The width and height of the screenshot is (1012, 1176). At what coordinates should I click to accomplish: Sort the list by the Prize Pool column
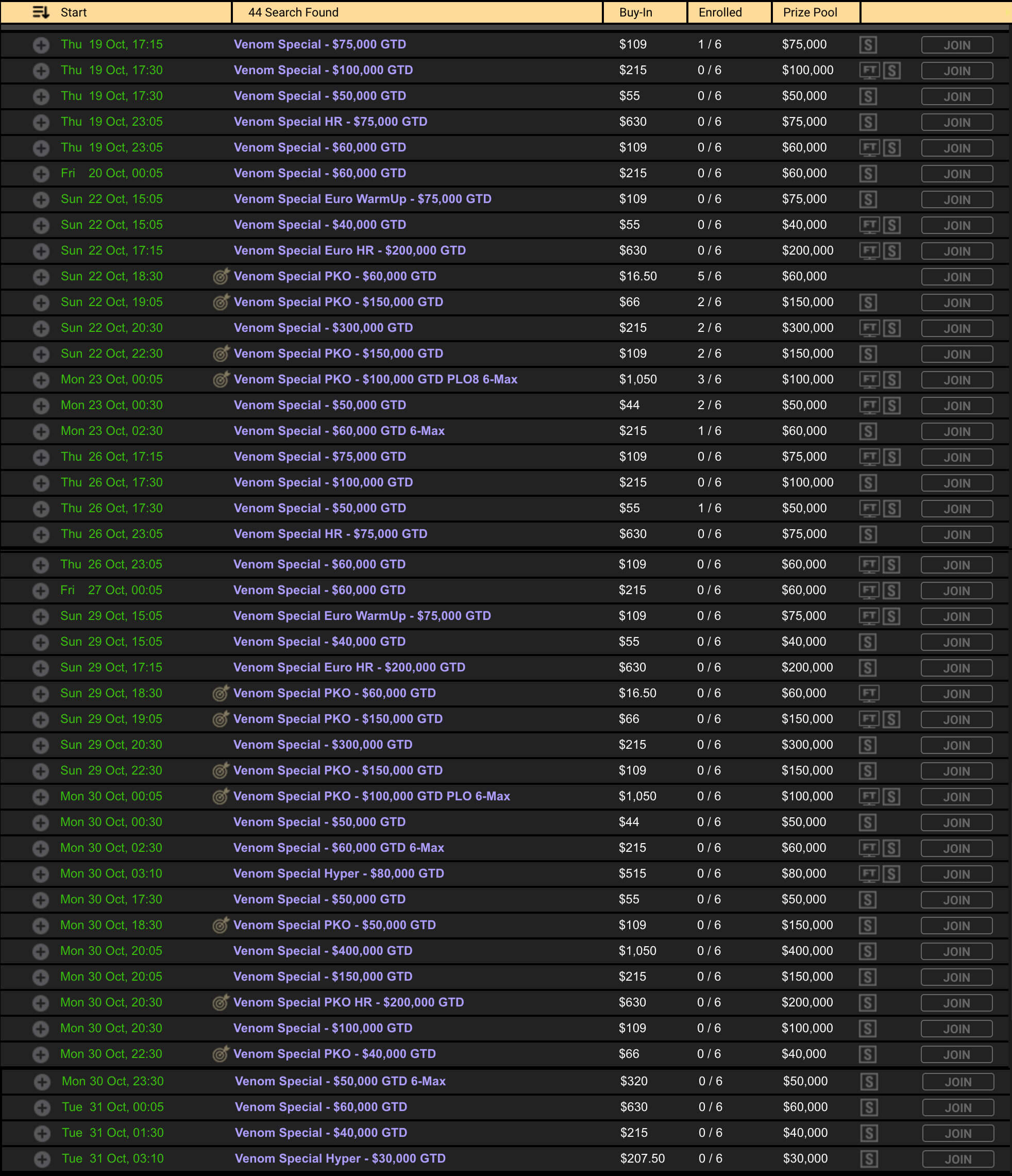click(x=809, y=12)
